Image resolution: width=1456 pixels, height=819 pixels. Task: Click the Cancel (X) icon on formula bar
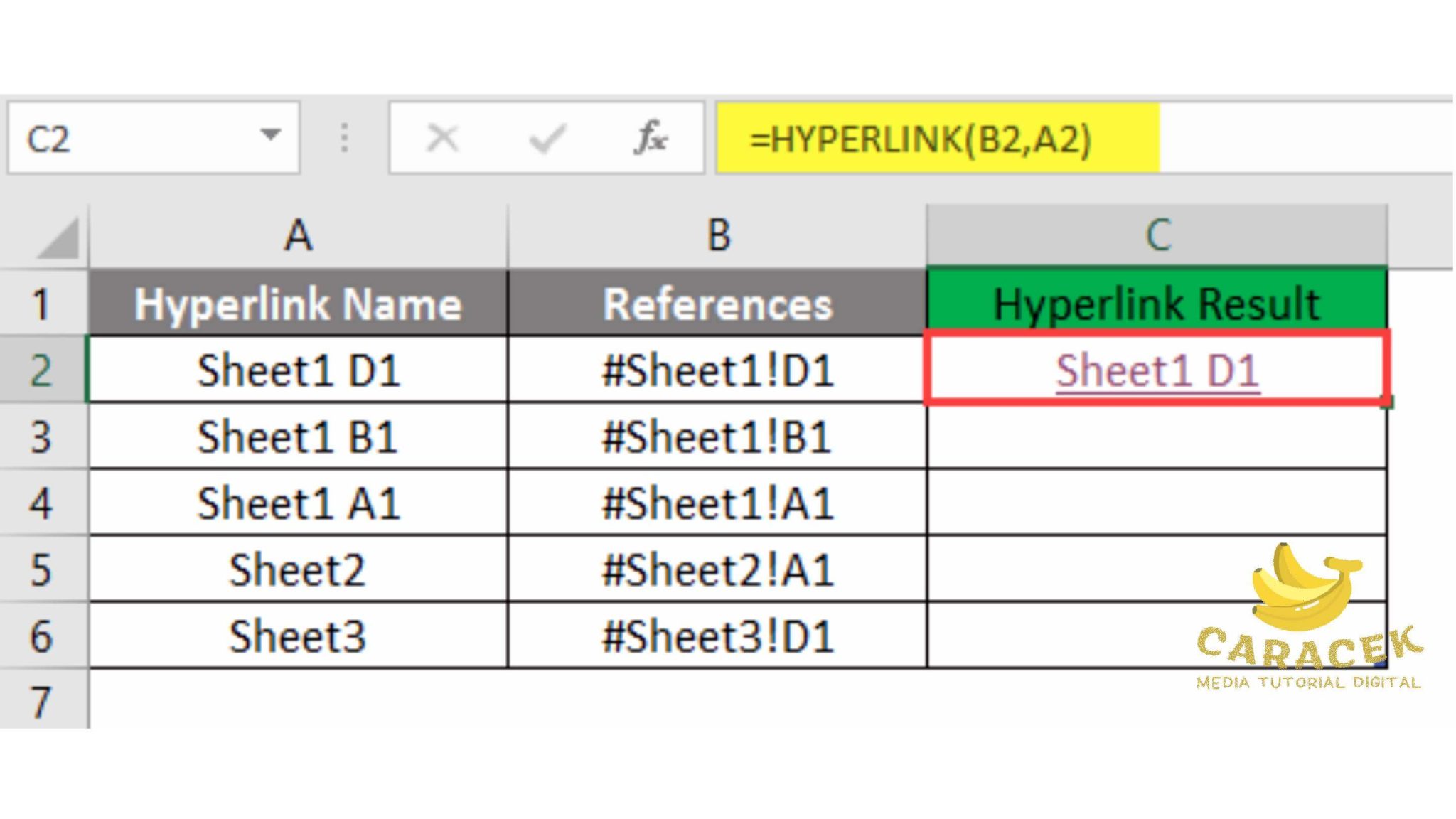pyautogui.click(x=442, y=139)
